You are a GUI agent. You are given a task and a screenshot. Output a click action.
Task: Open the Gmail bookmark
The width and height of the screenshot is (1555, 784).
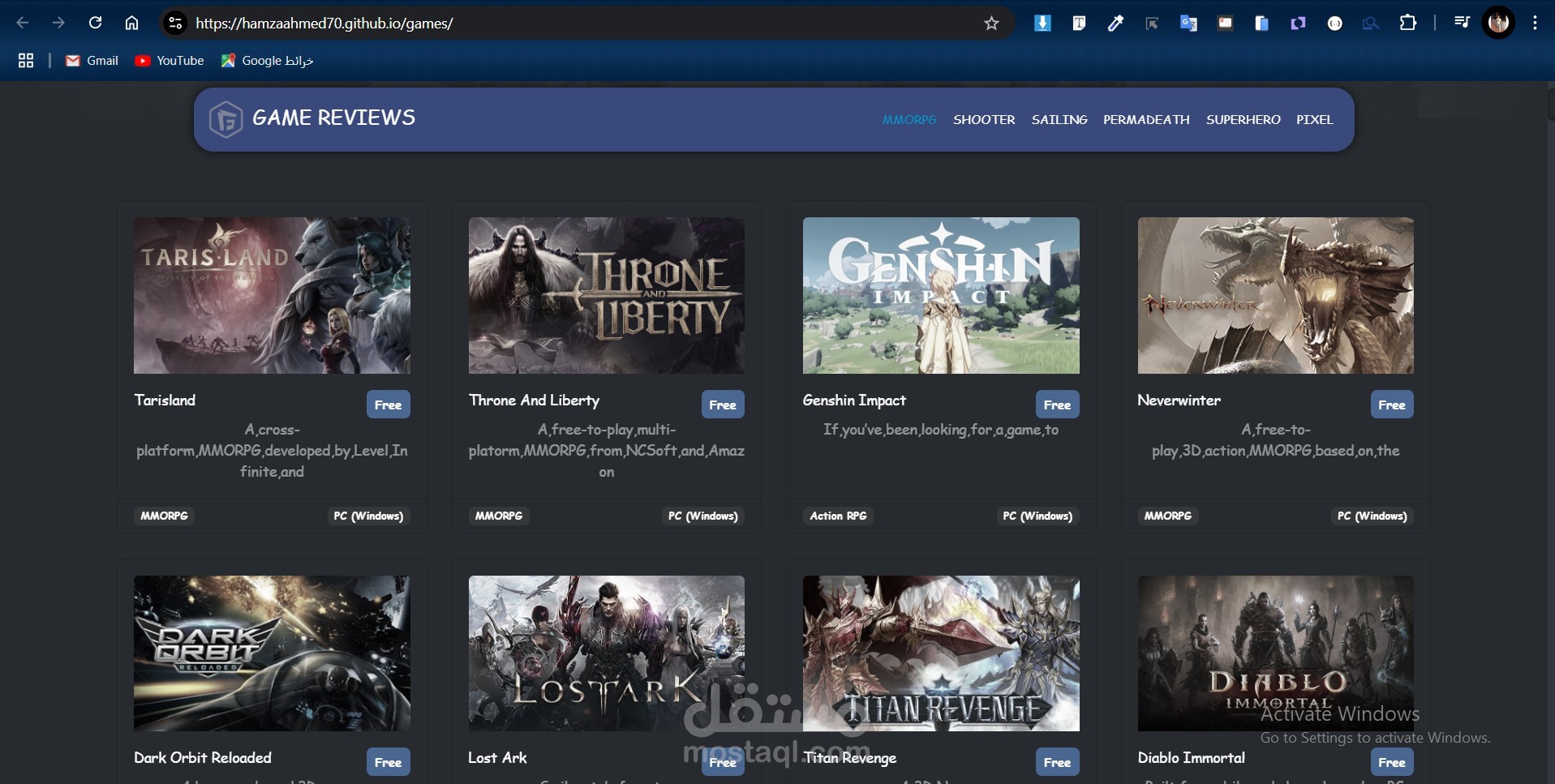click(x=92, y=61)
